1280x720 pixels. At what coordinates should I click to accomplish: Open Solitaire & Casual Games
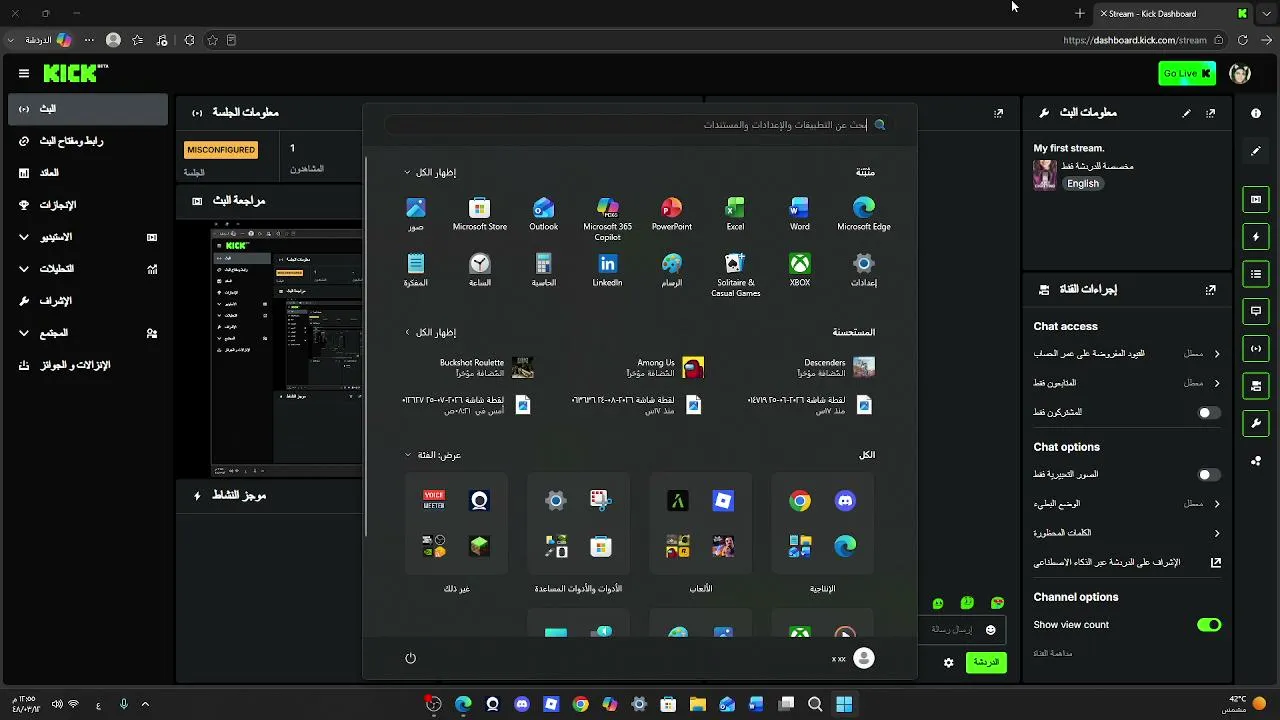[736, 275]
